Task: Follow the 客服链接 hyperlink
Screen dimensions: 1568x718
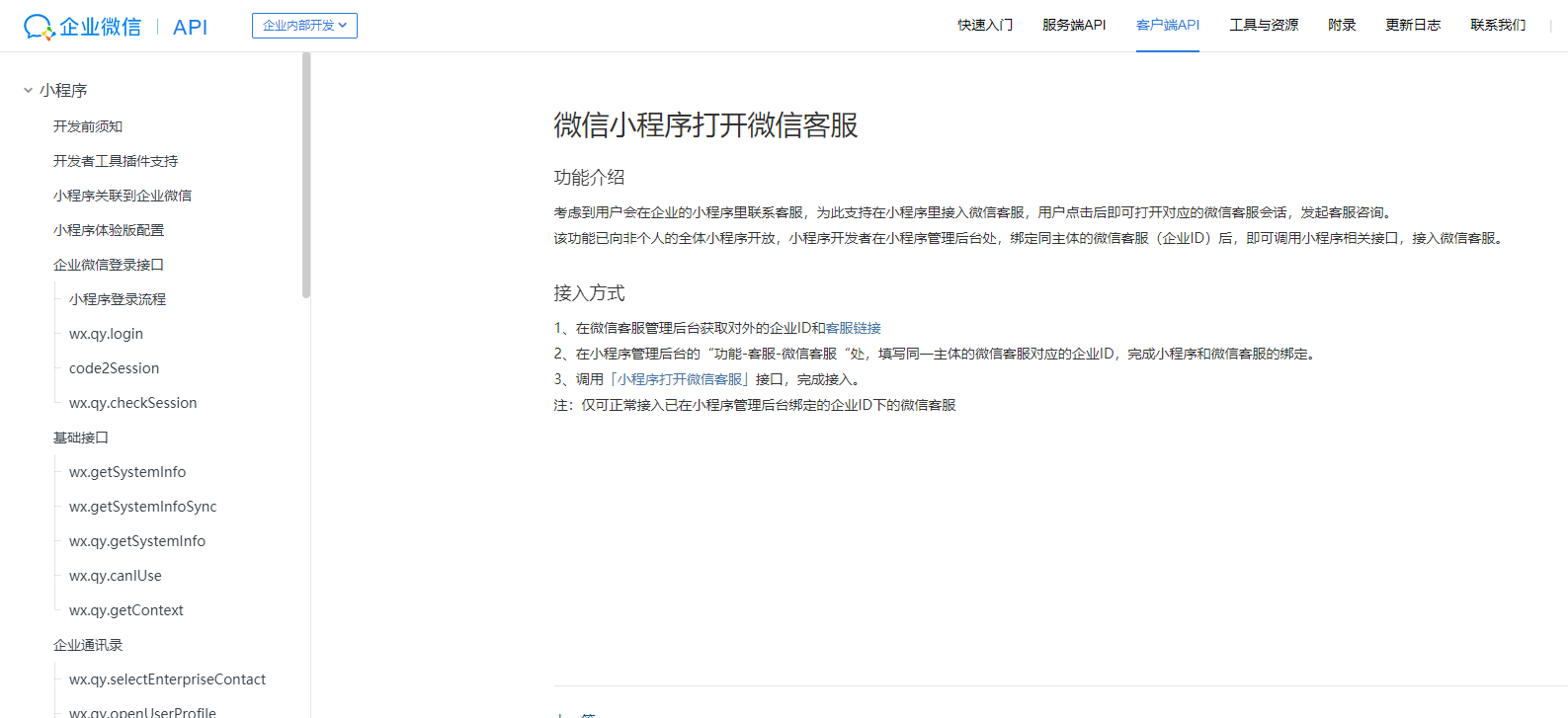Action: tap(854, 328)
